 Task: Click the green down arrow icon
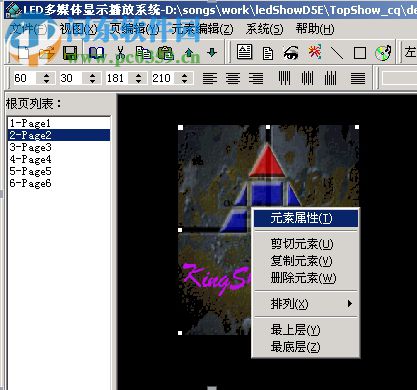212,53
